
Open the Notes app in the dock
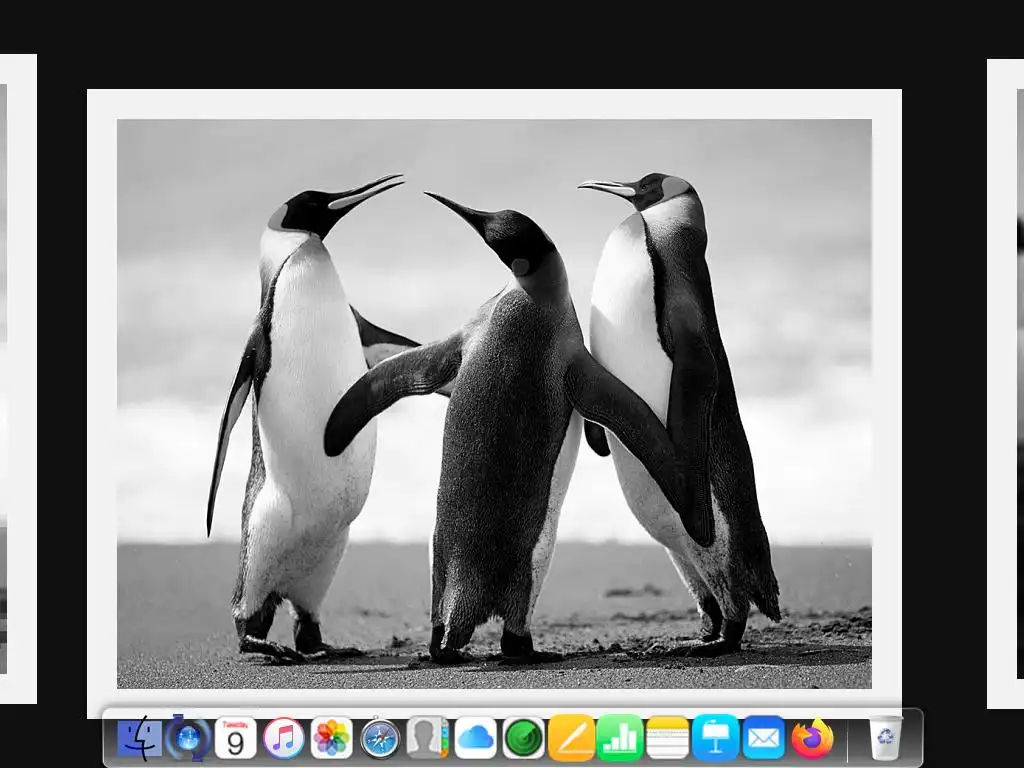click(x=667, y=739)
